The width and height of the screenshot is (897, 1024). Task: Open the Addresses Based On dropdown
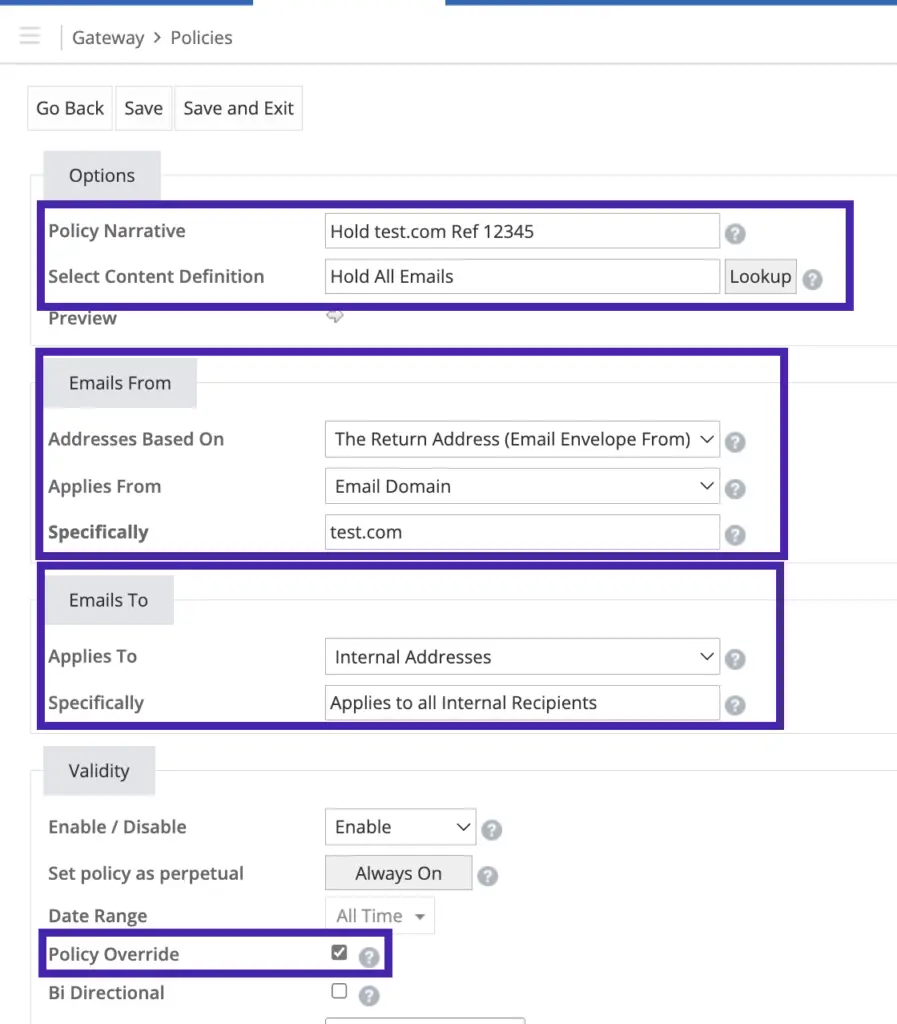(x=522, y=439)
